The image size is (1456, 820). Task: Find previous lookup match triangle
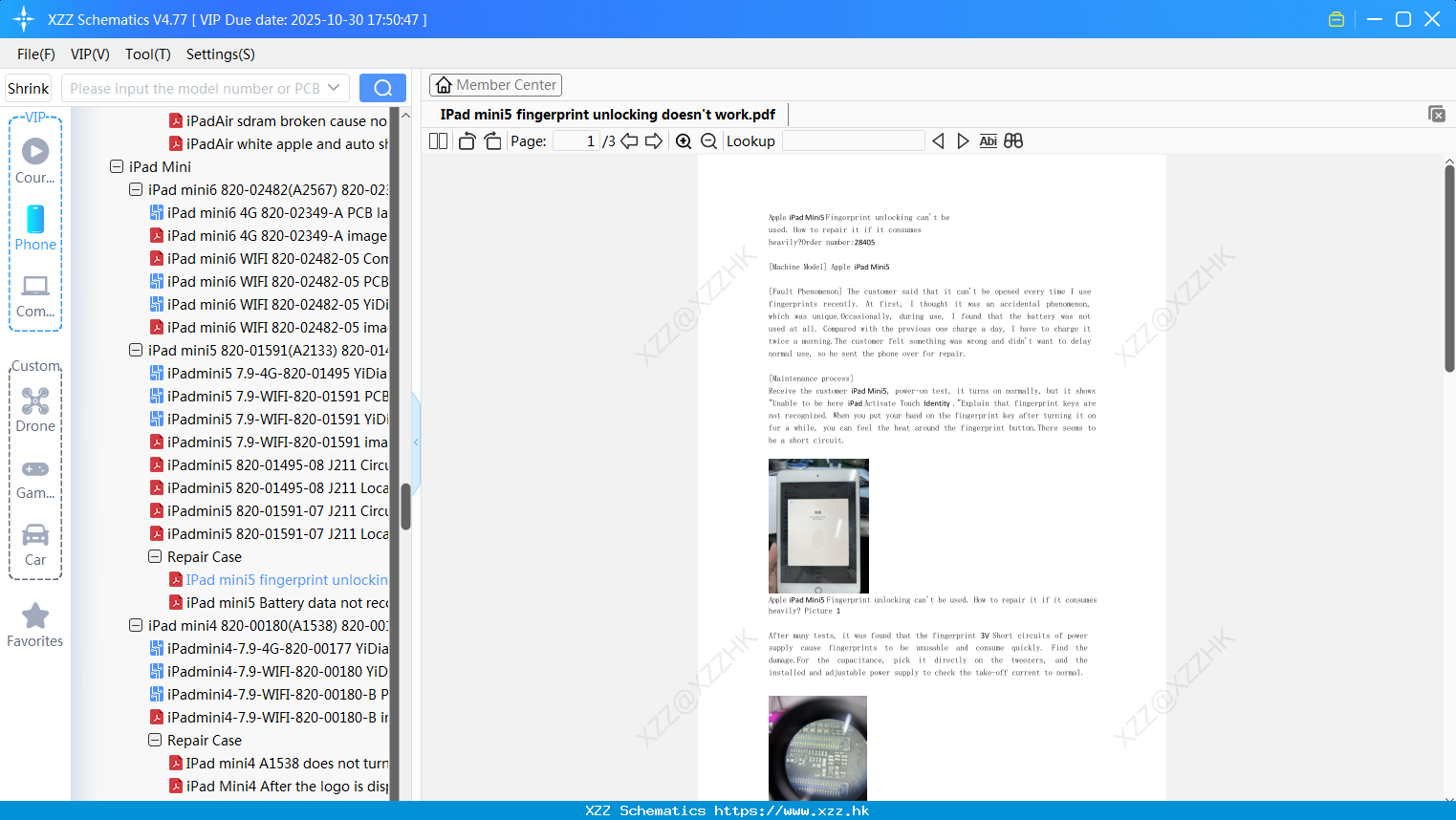[x=938, y=141]
